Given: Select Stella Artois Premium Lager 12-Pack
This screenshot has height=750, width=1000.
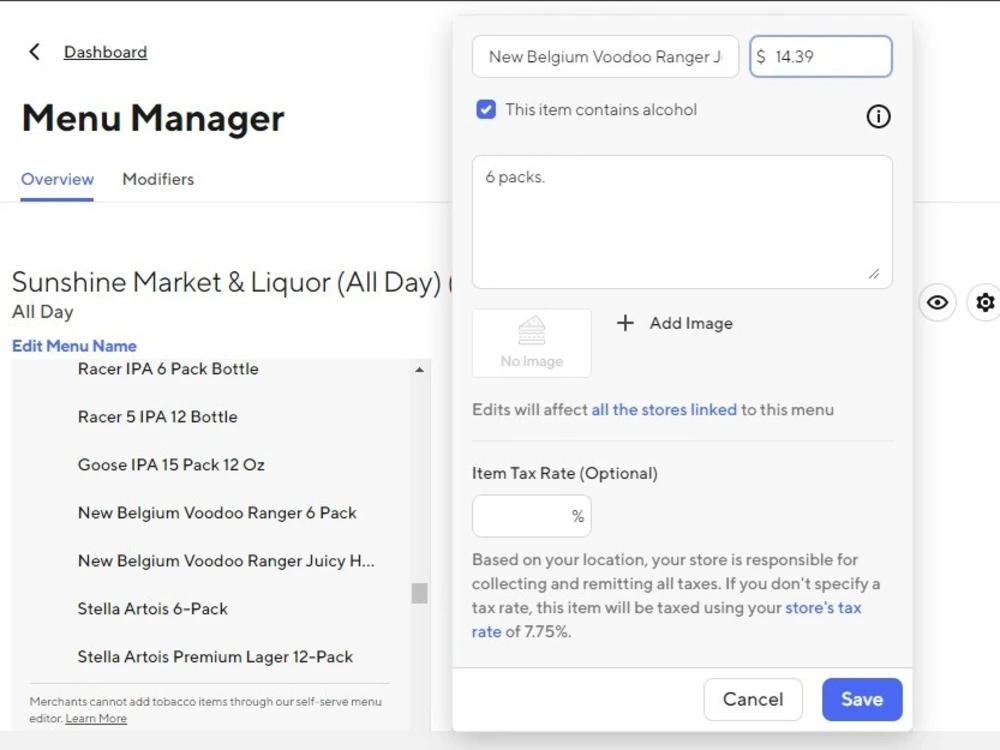Looking at the screenshot, I should click(x=215, y=657).
